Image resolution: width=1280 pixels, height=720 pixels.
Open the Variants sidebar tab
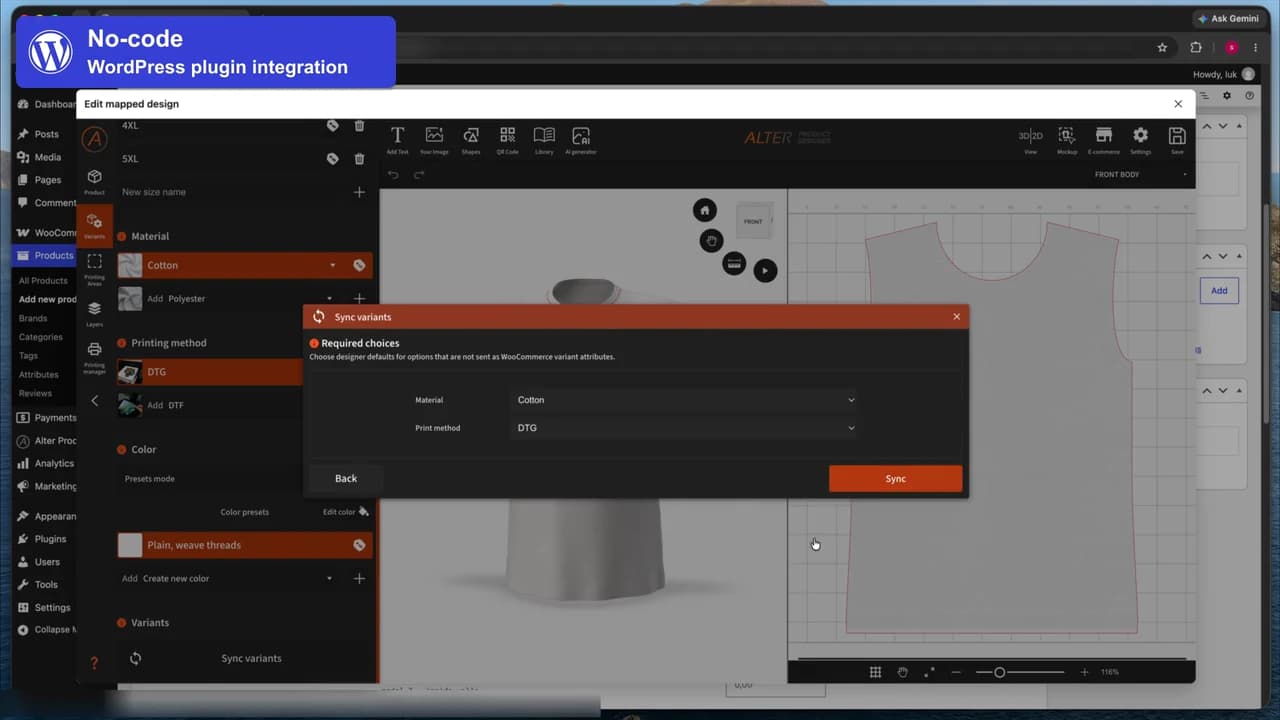tap(94, 226)
